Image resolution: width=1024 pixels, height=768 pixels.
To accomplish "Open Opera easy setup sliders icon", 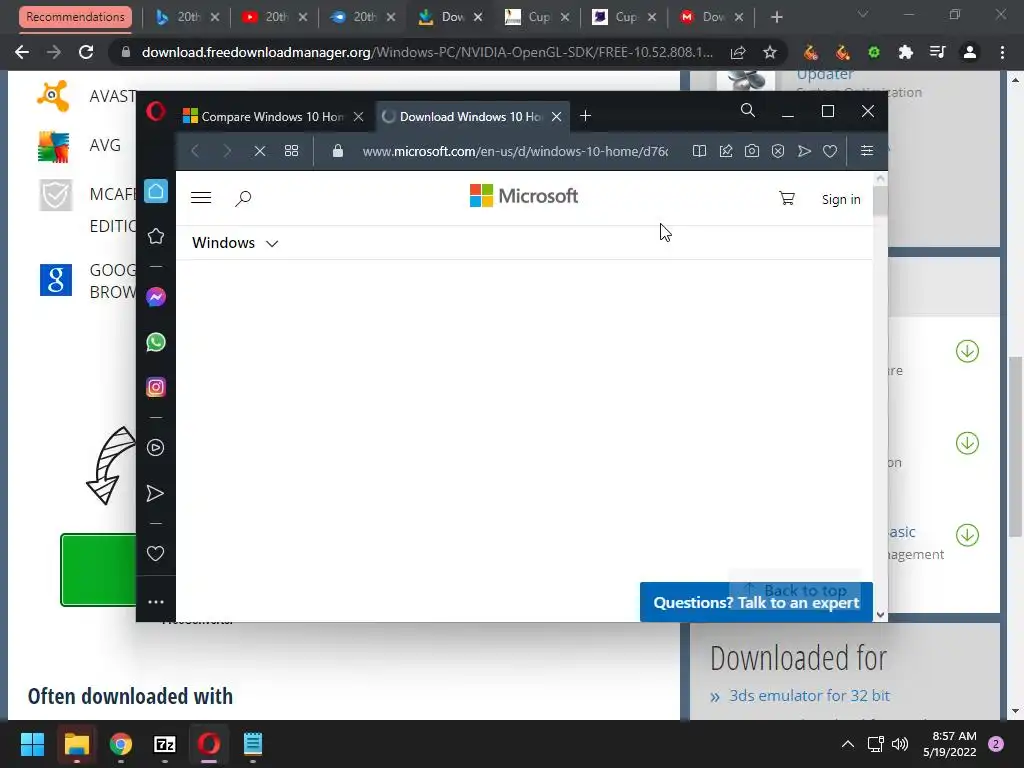I will [x=867, y=151].
